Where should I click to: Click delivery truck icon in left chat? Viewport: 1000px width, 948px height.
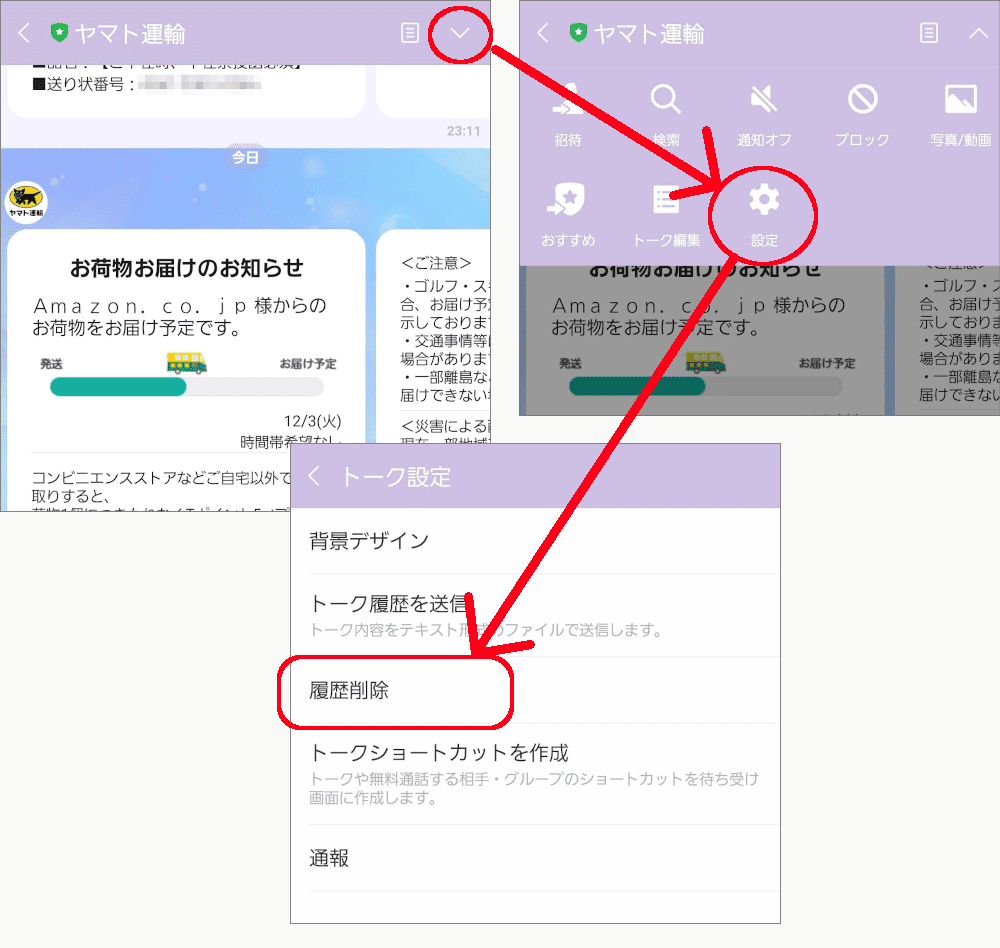tap(186, 362)
